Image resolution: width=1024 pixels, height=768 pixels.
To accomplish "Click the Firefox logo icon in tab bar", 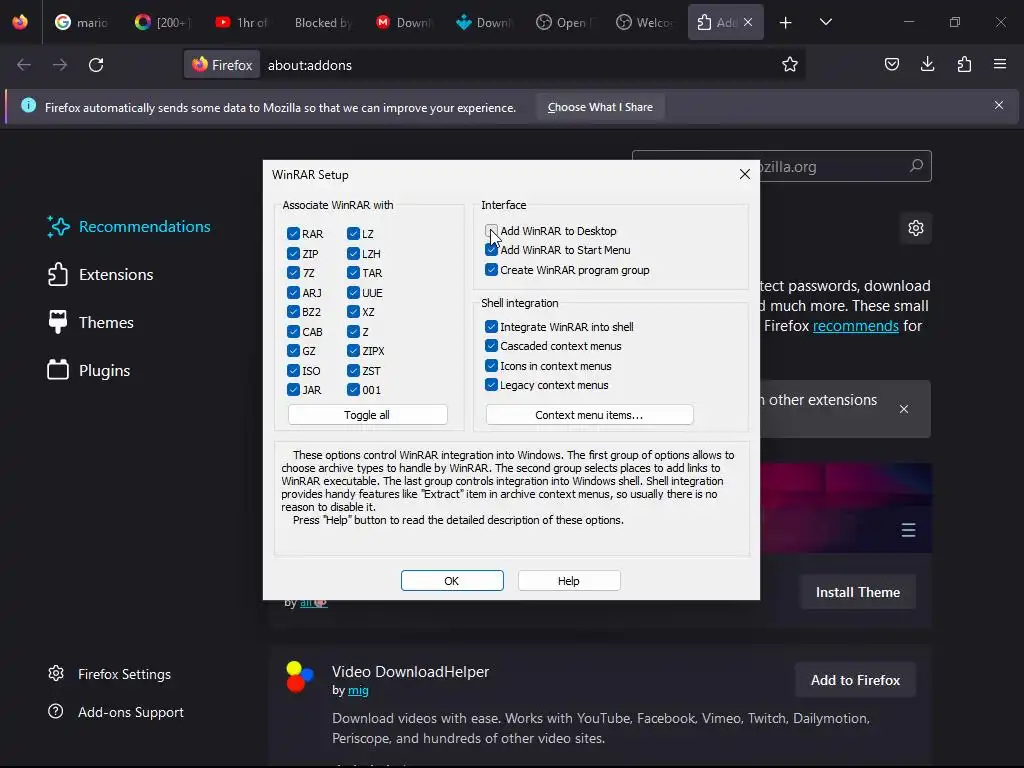I will click(20, 22).
